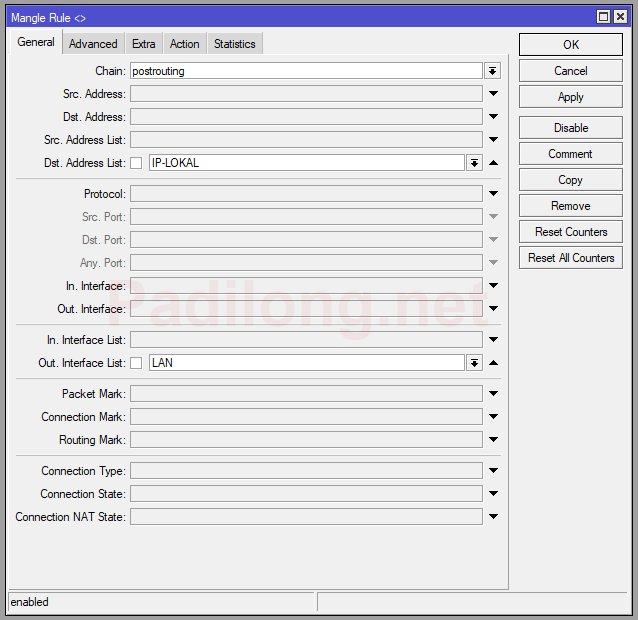Open the Statistics tab
This screenshot has height=620, width=638.
click(x=234, y=44)
